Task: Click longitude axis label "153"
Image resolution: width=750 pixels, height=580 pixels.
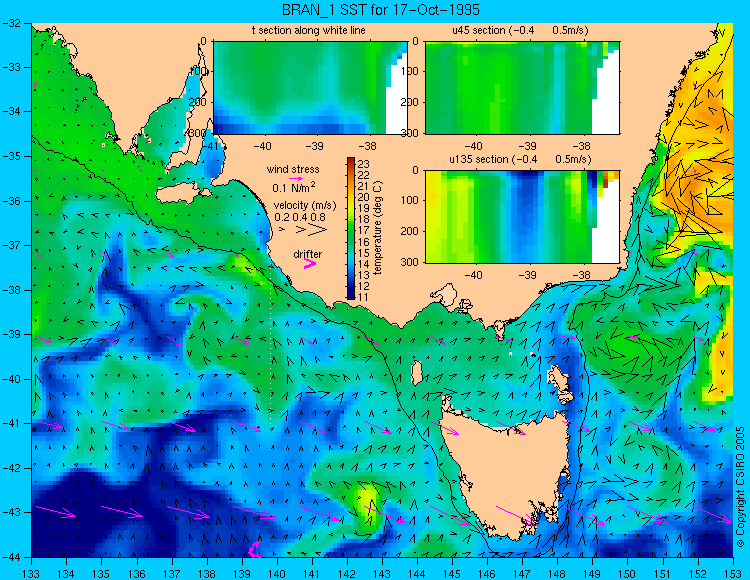Action: point(733,573)
